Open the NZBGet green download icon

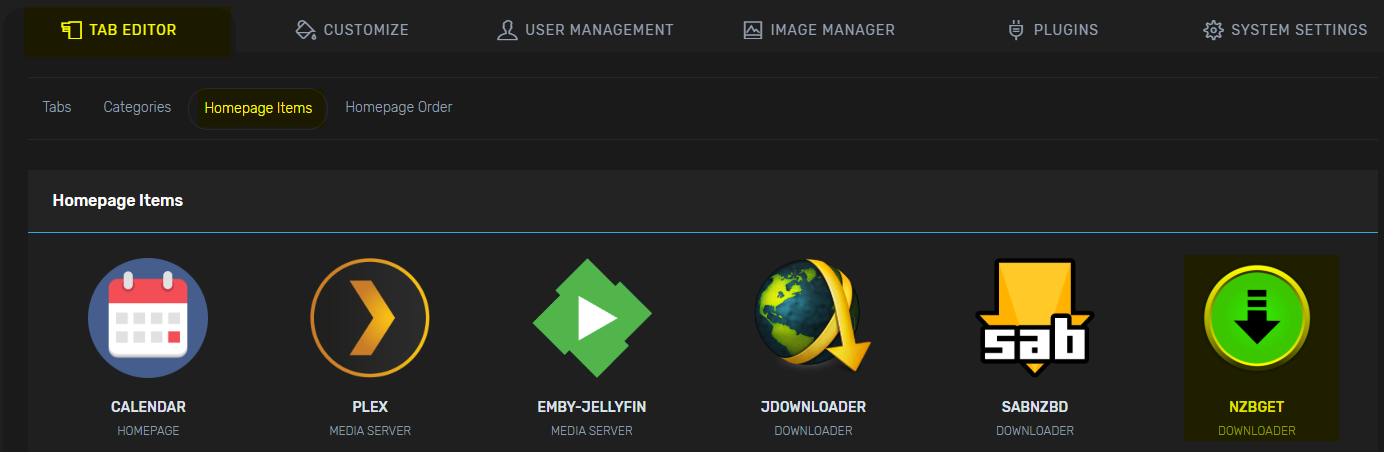(1257, 317)
